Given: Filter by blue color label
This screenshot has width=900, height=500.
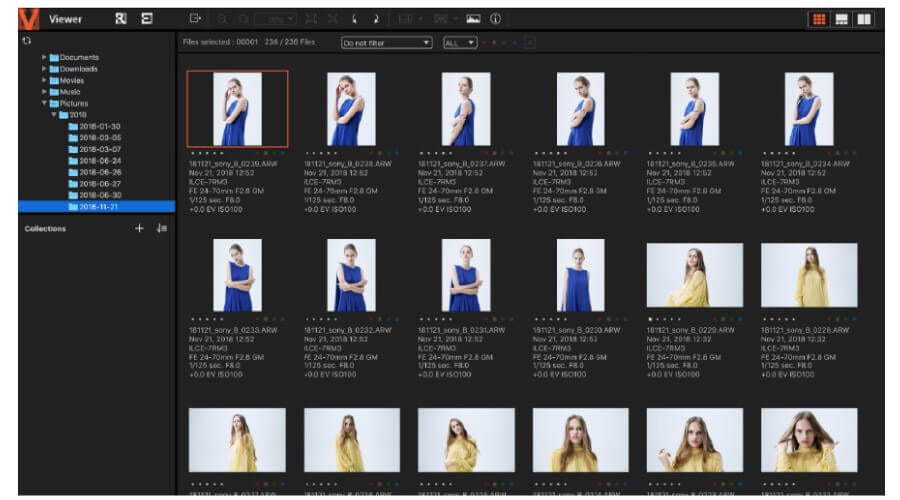Looking at the screenshot, I should 514,42.
